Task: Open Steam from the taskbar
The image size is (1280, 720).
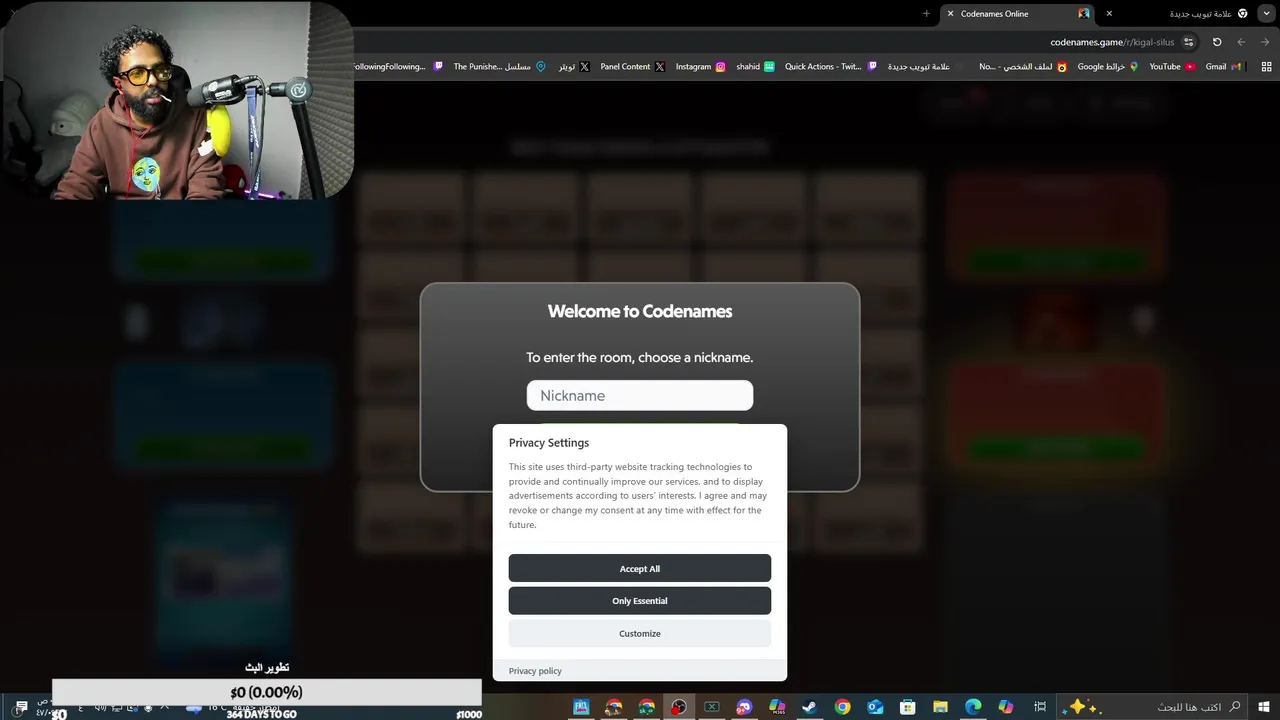Action: [x=809, y=707]
